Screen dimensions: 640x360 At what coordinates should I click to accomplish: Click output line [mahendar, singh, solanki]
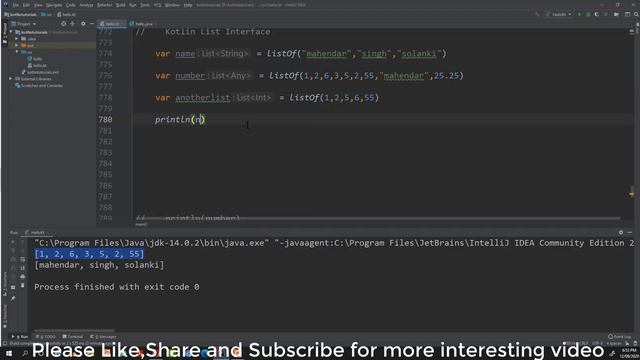(99, 265)
